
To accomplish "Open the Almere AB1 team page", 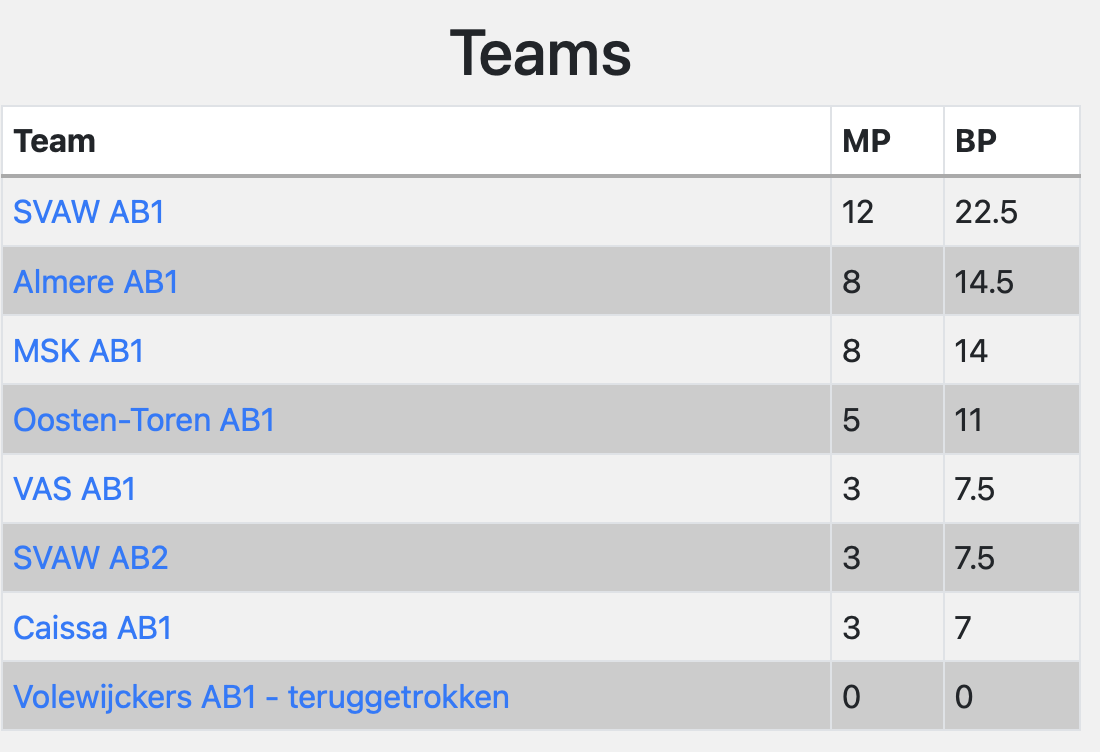I will click(x=96, y=282).
